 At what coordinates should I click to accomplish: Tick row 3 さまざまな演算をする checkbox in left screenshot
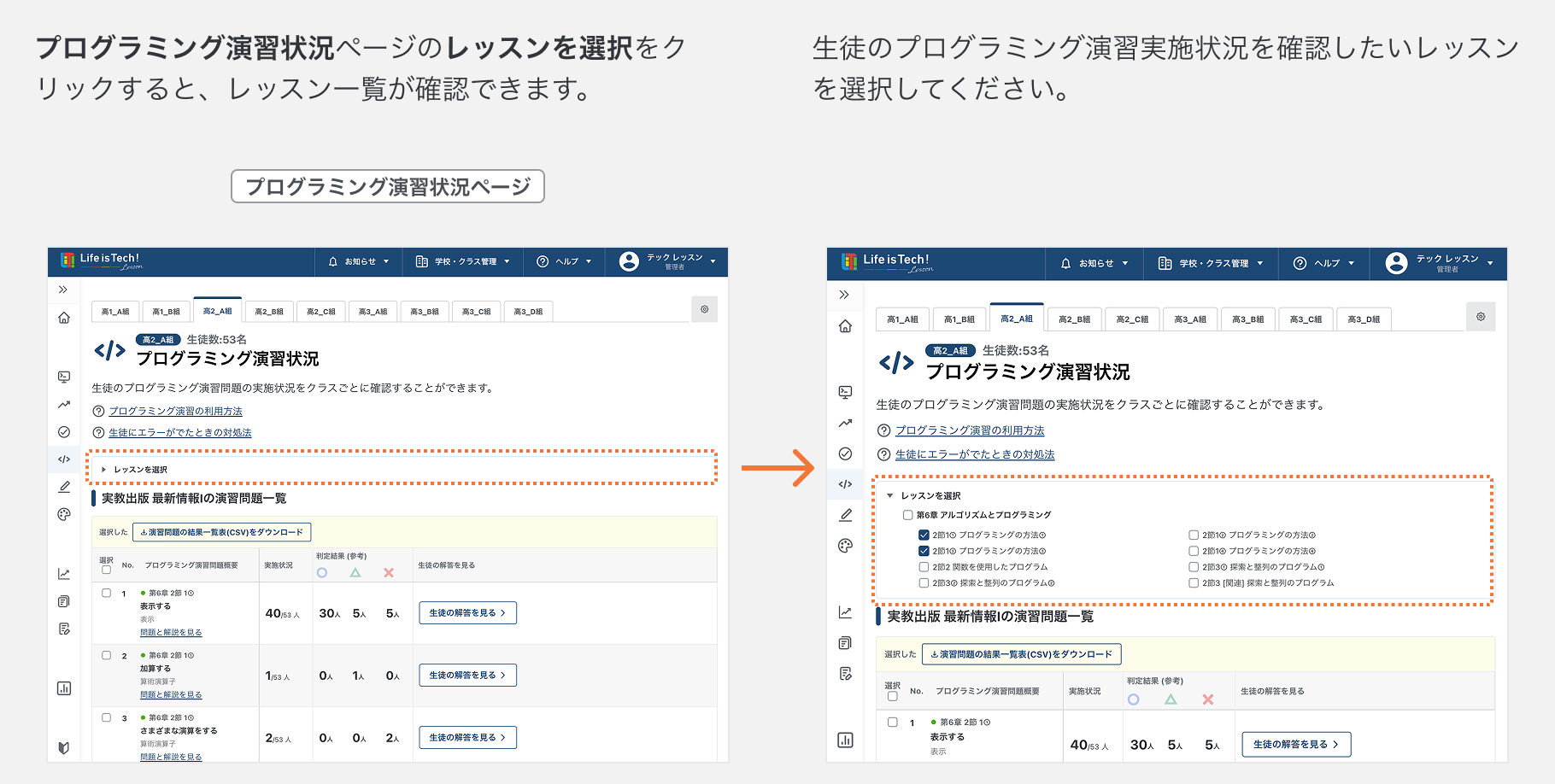point(106,717)
